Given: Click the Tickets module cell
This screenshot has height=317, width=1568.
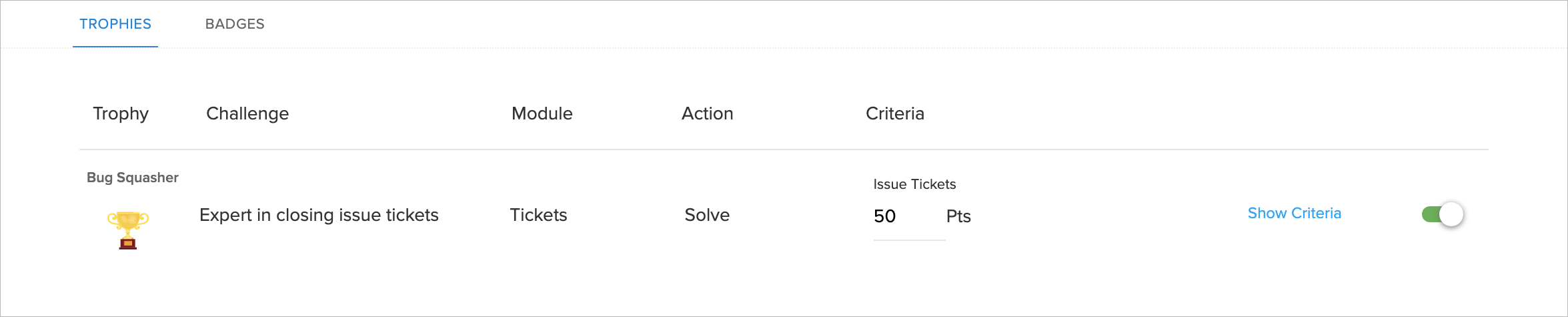Looking at the screenshot, I should click(x=538, y=215).
